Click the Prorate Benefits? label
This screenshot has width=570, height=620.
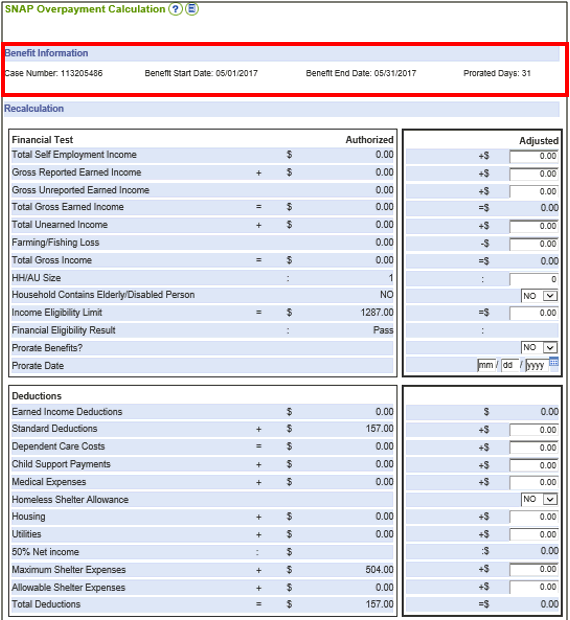point(47,348)
